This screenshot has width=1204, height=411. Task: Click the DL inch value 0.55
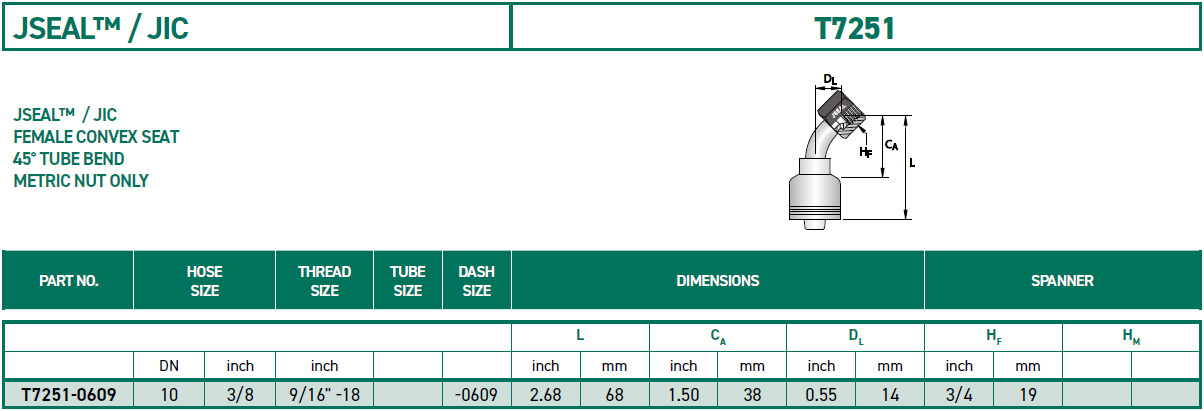pos(821,394)
